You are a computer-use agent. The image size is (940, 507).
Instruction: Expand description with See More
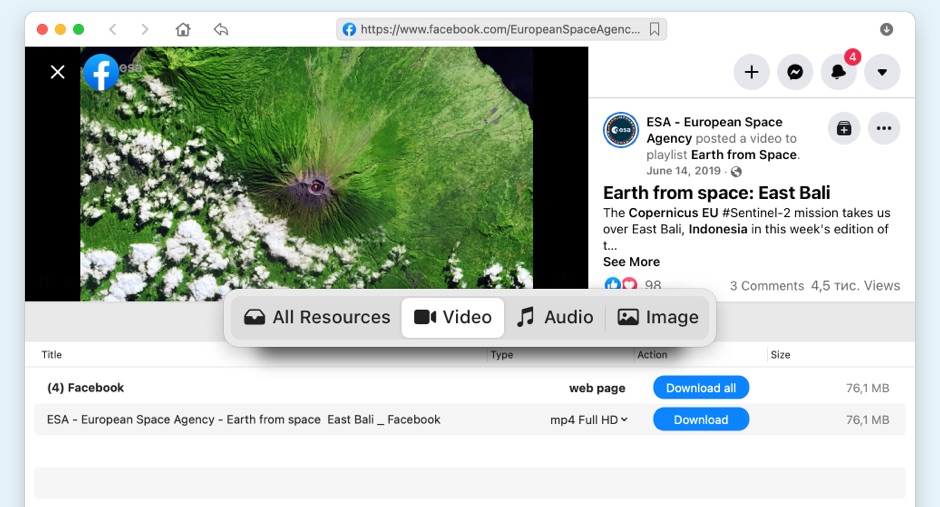pyautogui.click(x=631, y=262)
